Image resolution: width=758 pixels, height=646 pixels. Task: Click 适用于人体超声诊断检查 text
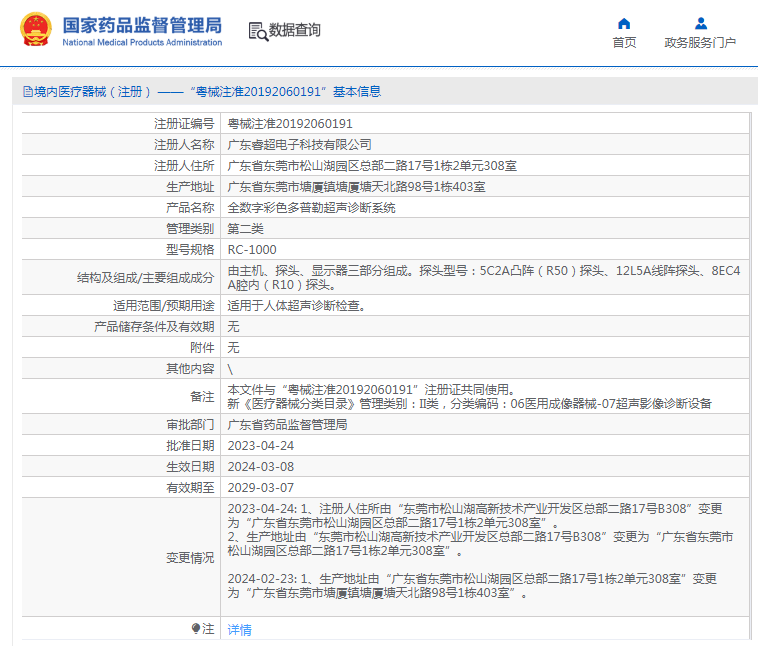tap(296, 306)
